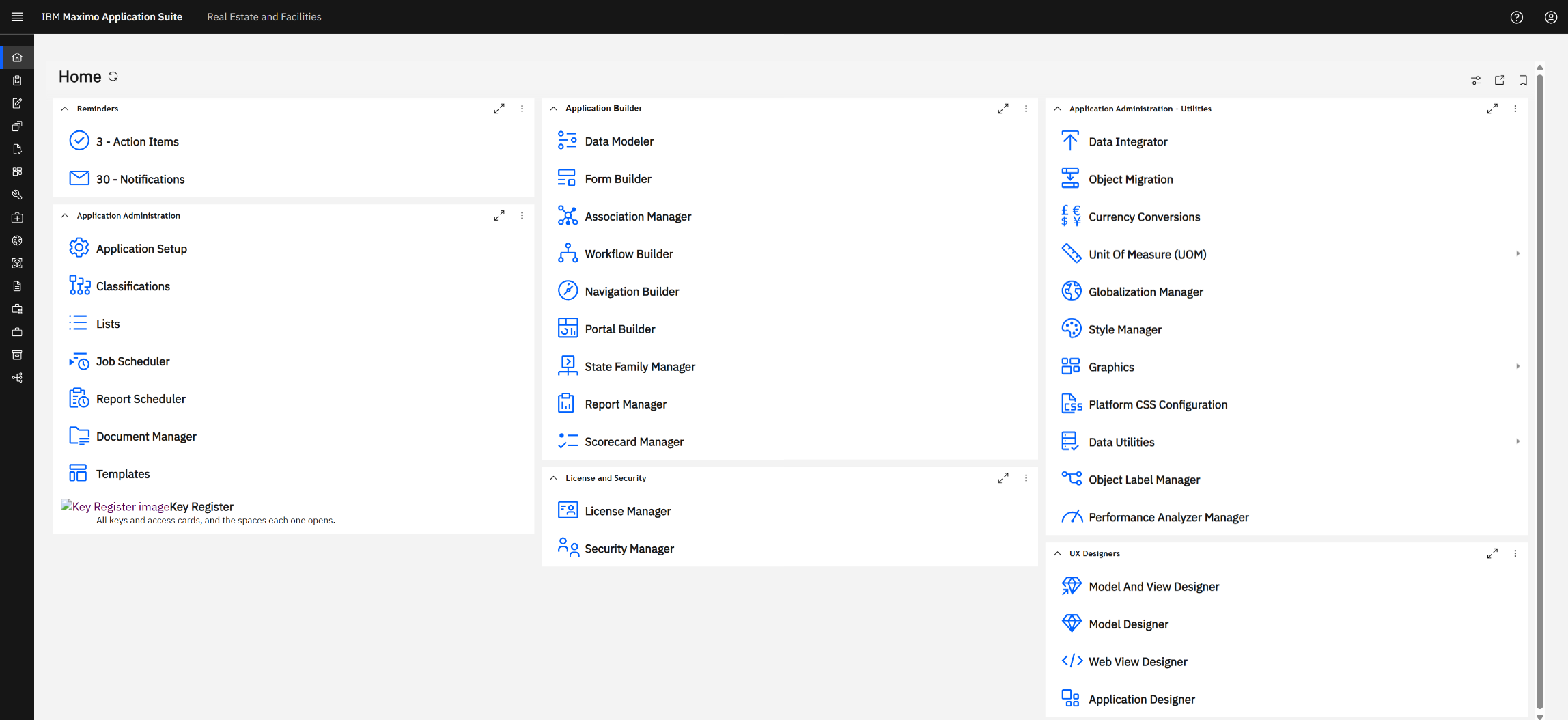Open Reminders section overflow menu
This screenshot has height=720, width=1568.
[x=522, y=109]
